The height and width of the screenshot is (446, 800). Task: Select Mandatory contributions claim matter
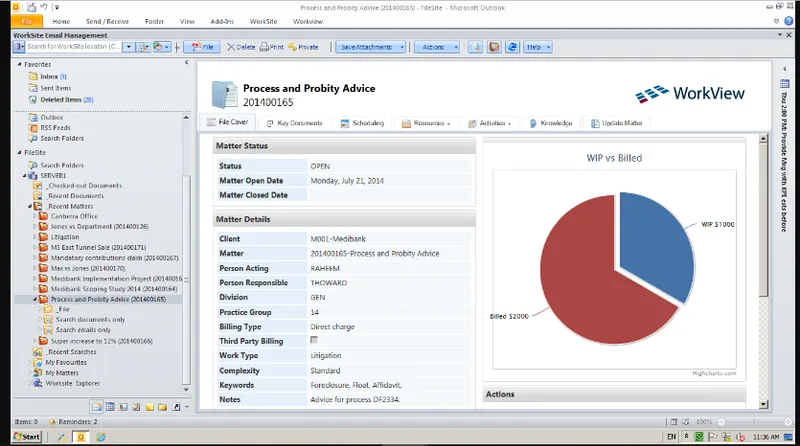click(x=109, y=258)
